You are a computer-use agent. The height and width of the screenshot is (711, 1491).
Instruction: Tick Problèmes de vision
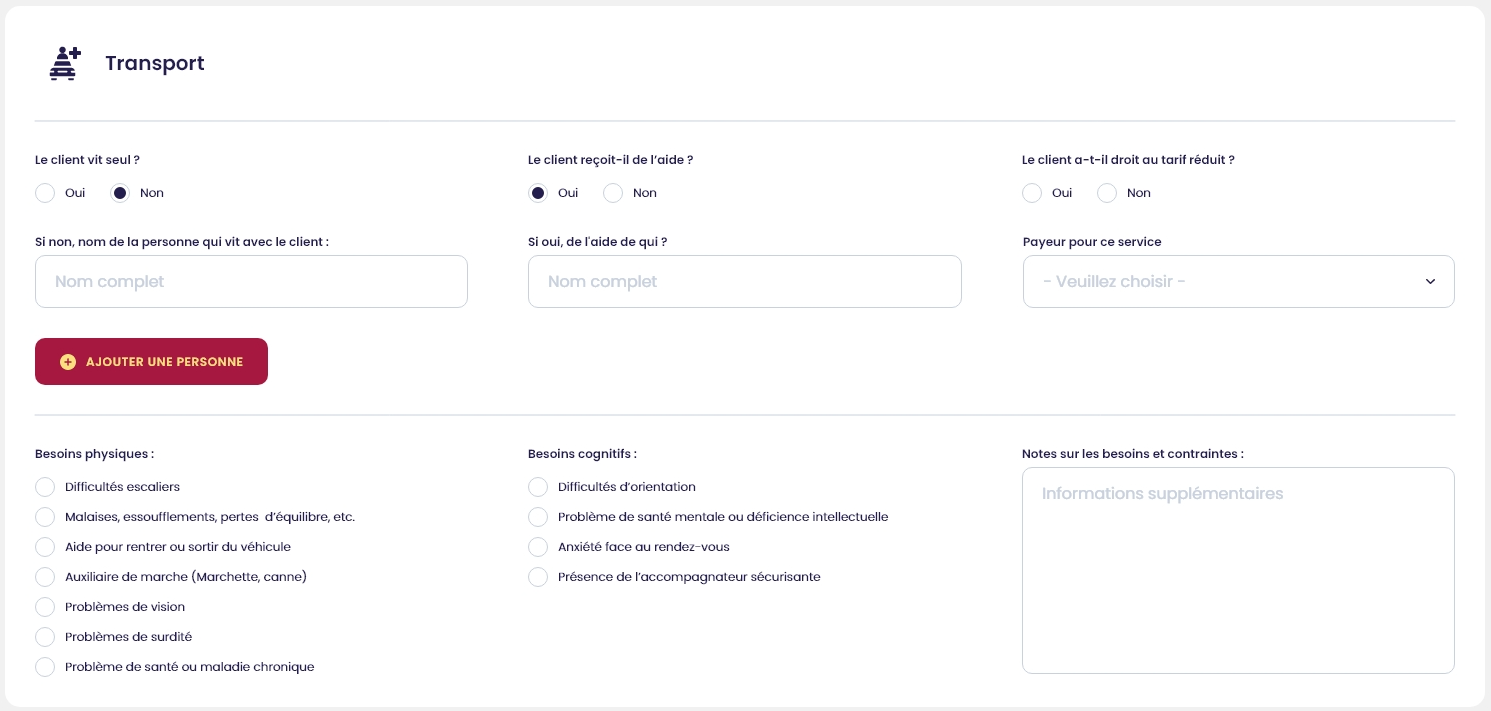(x=45, y=607)
